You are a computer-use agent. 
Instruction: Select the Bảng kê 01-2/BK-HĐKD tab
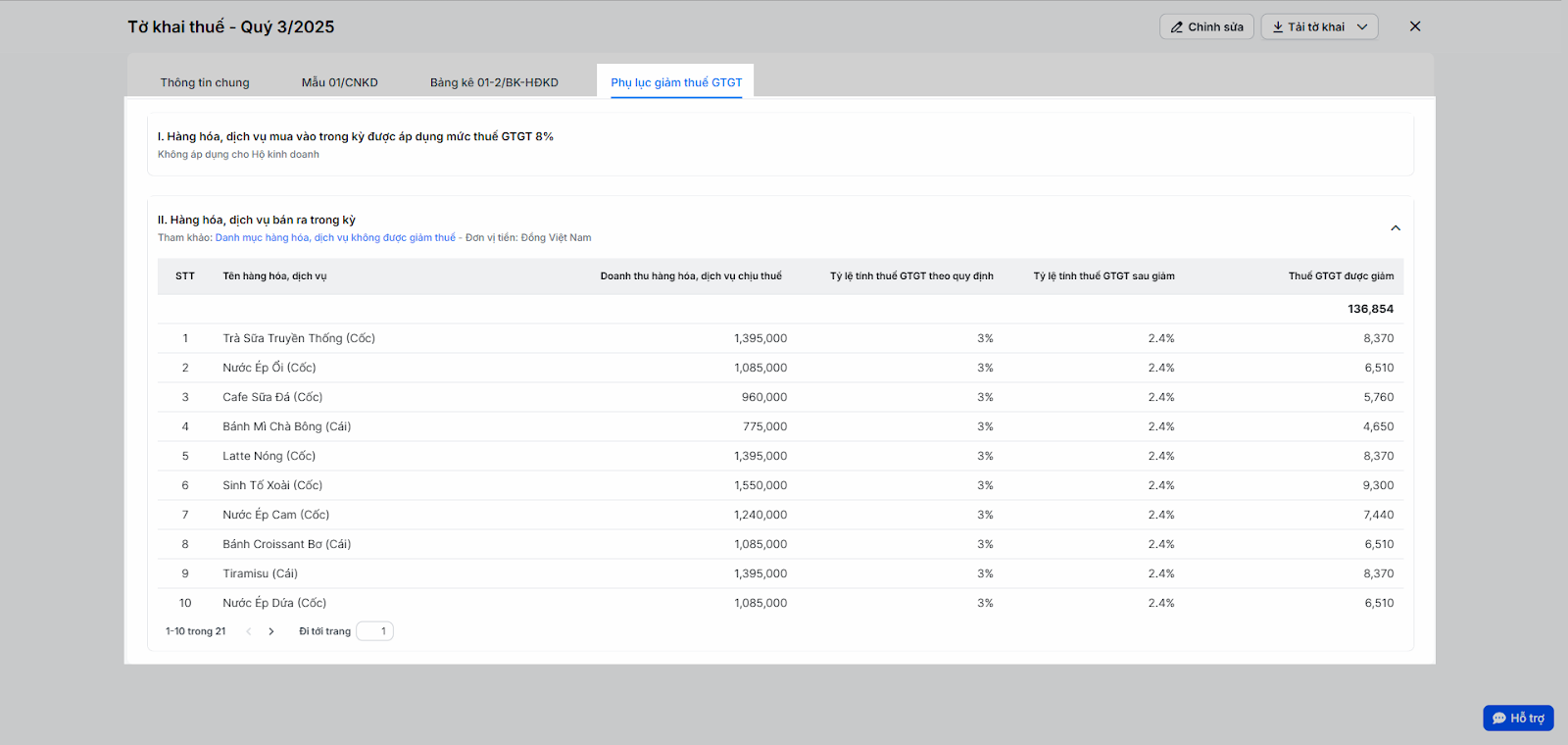pos(494,82)
